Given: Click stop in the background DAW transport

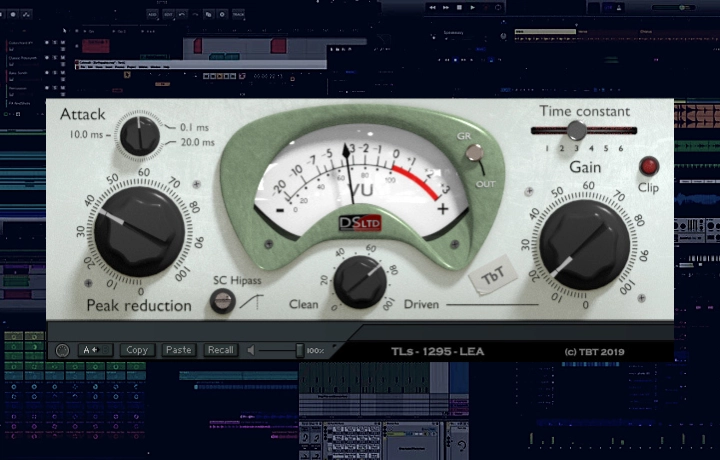Looking at the screenshot, I should [x=459, y=7].
